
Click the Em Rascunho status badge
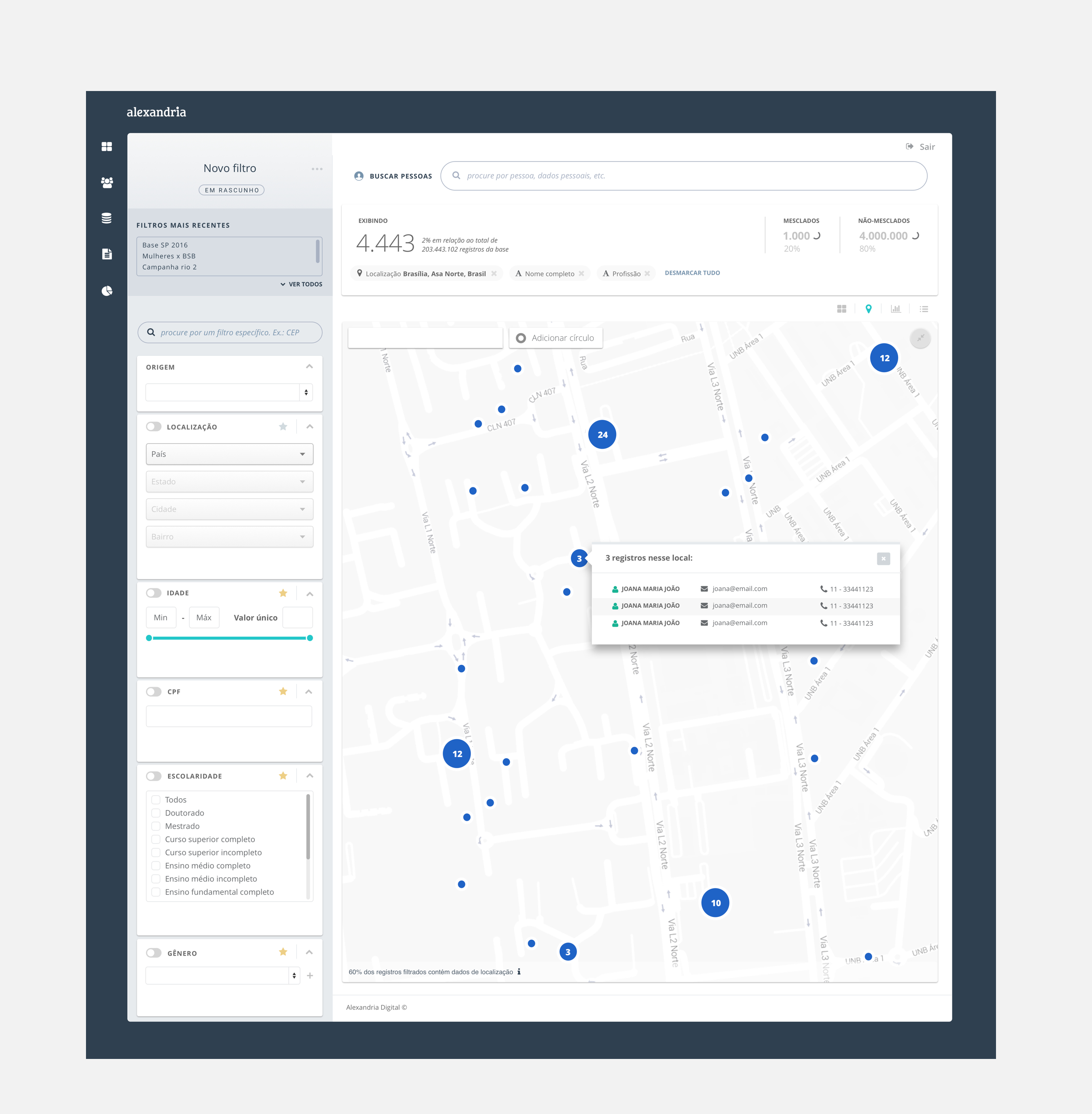pyautogui.click(x=232, y=191)
